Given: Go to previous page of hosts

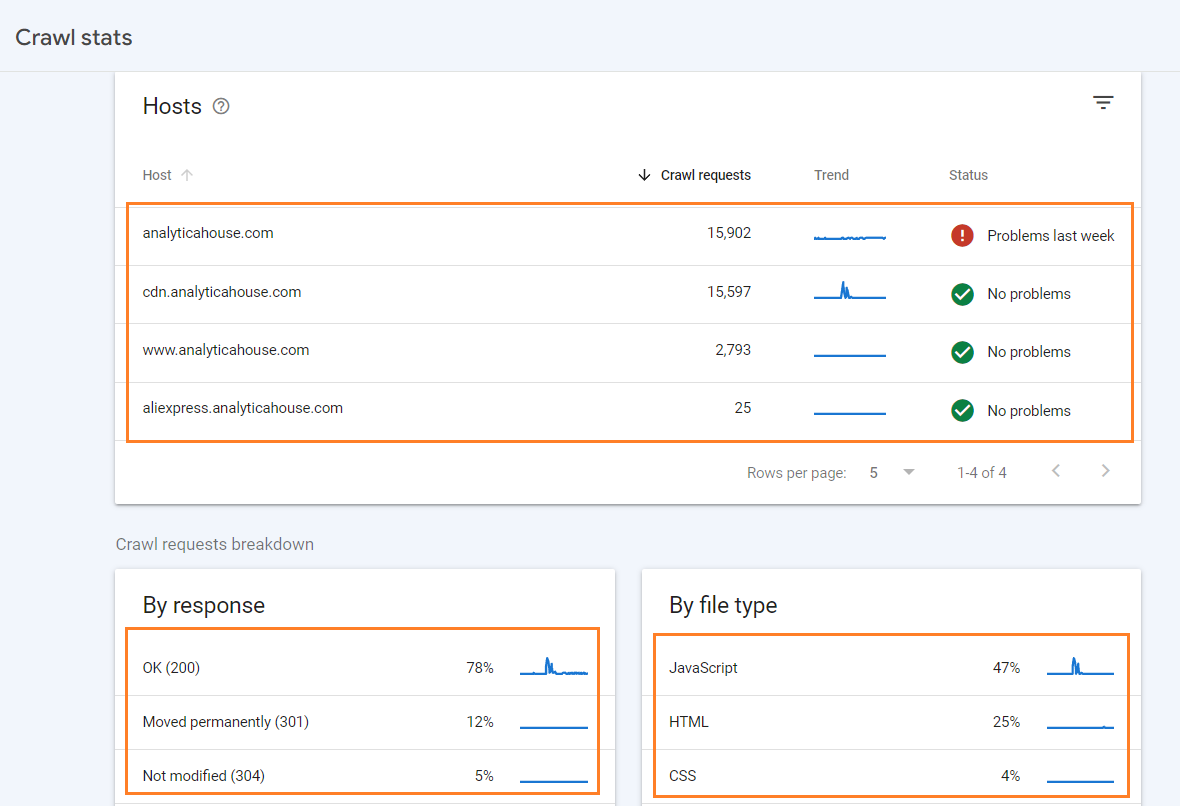Looking at the screenshot, I should (1056, 471).
